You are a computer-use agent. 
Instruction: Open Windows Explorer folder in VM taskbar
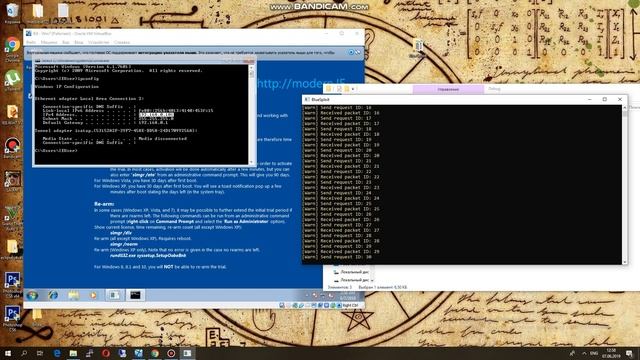click(74, 295)
